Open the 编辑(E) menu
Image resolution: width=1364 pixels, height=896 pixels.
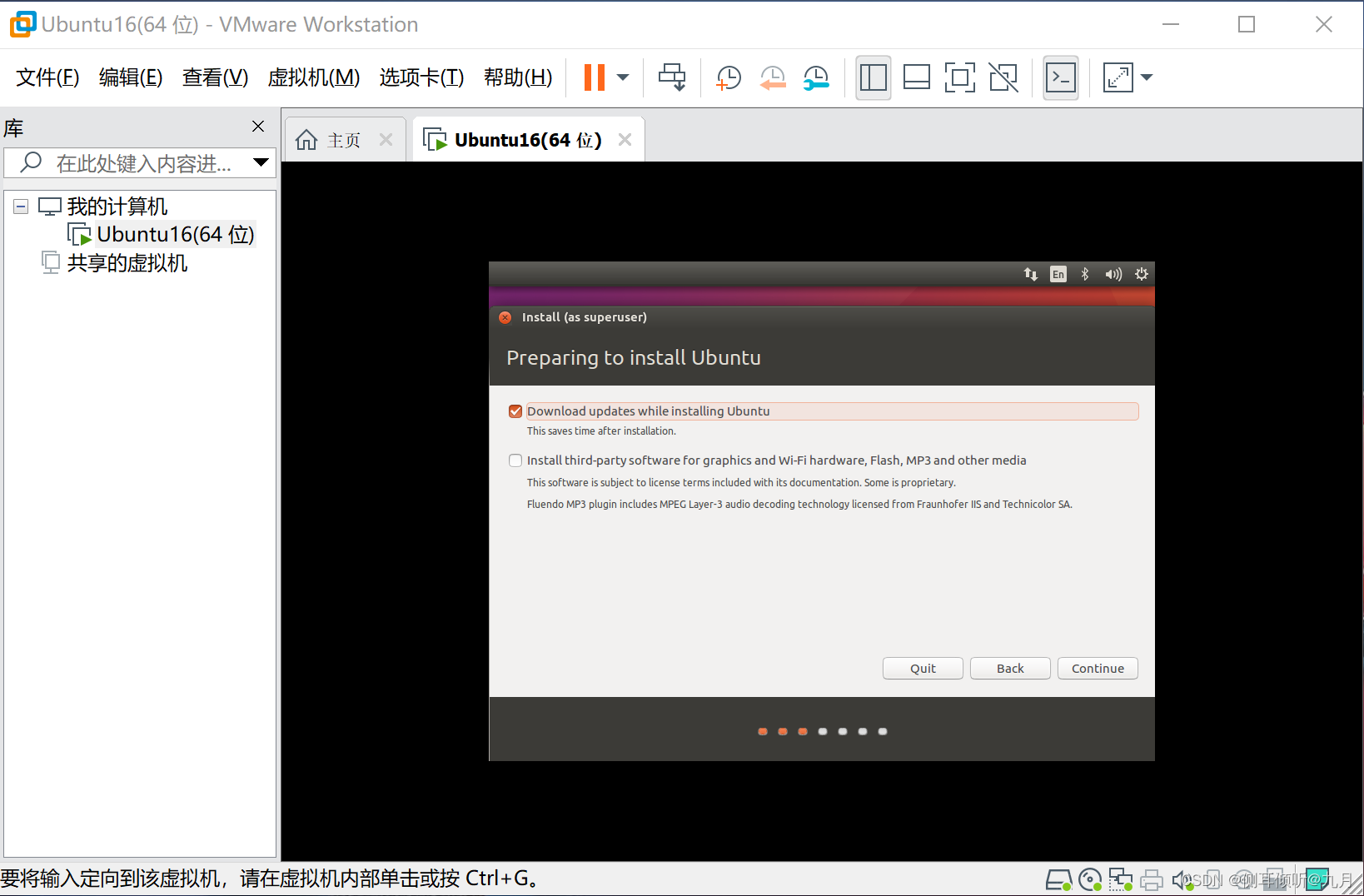point(131,77)
